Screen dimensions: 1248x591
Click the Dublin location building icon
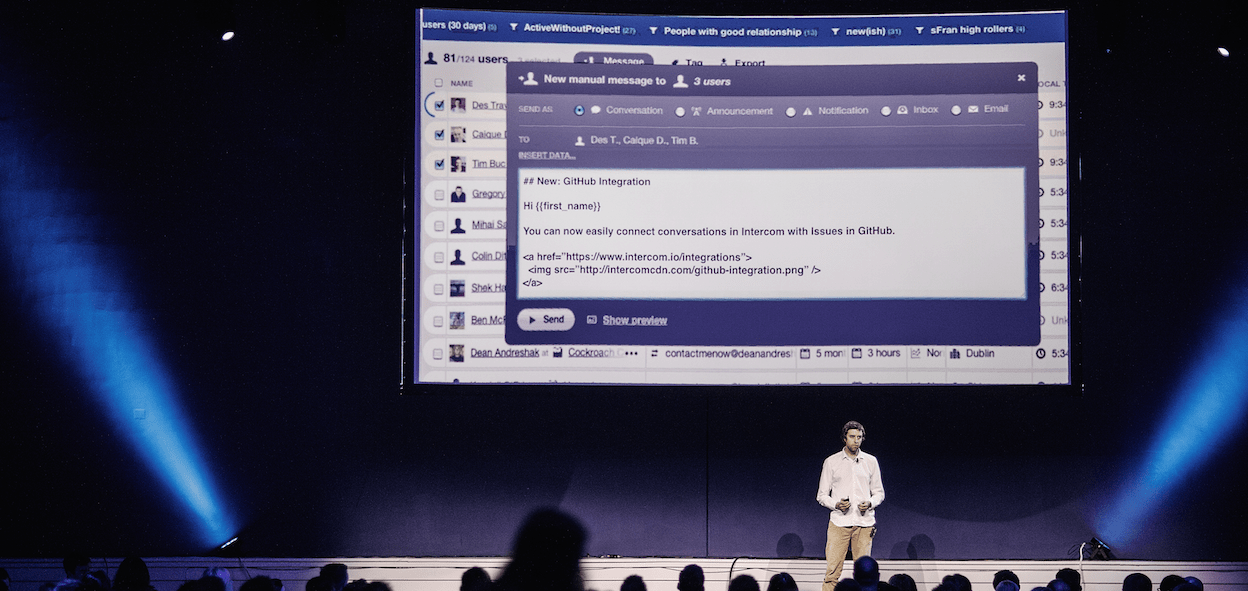[x=955, y=353]
